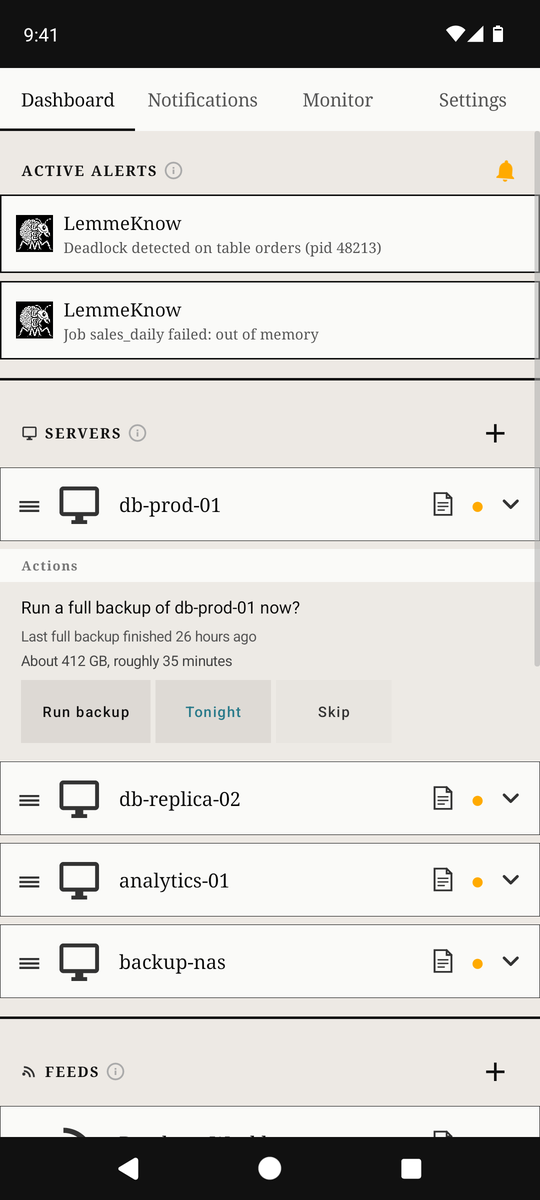This screenshot has height=1200, width=540.
Task: Click the db-prod-01 orange status dot
Action: point(477,507)
